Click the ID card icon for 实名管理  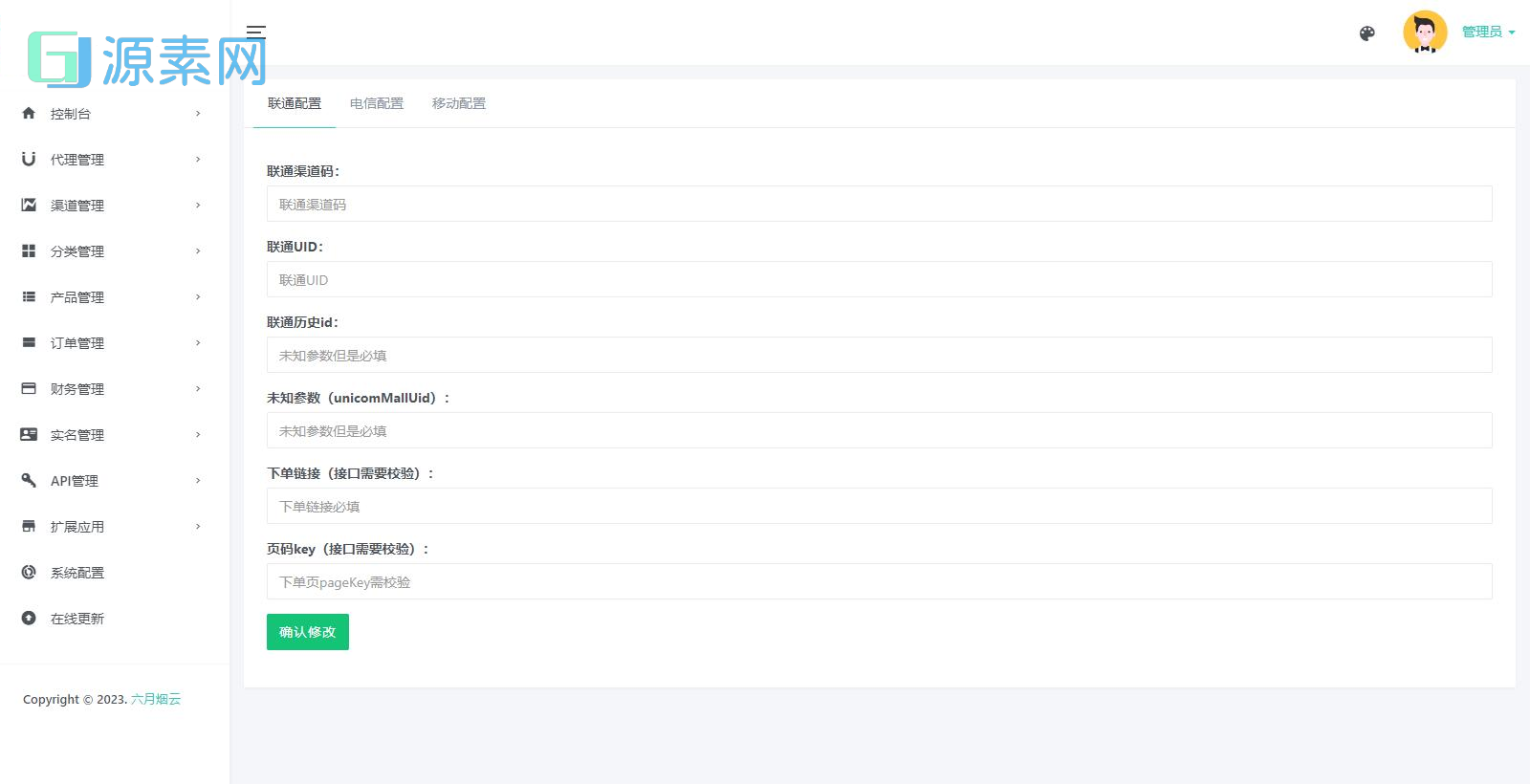tap(29, 435)
